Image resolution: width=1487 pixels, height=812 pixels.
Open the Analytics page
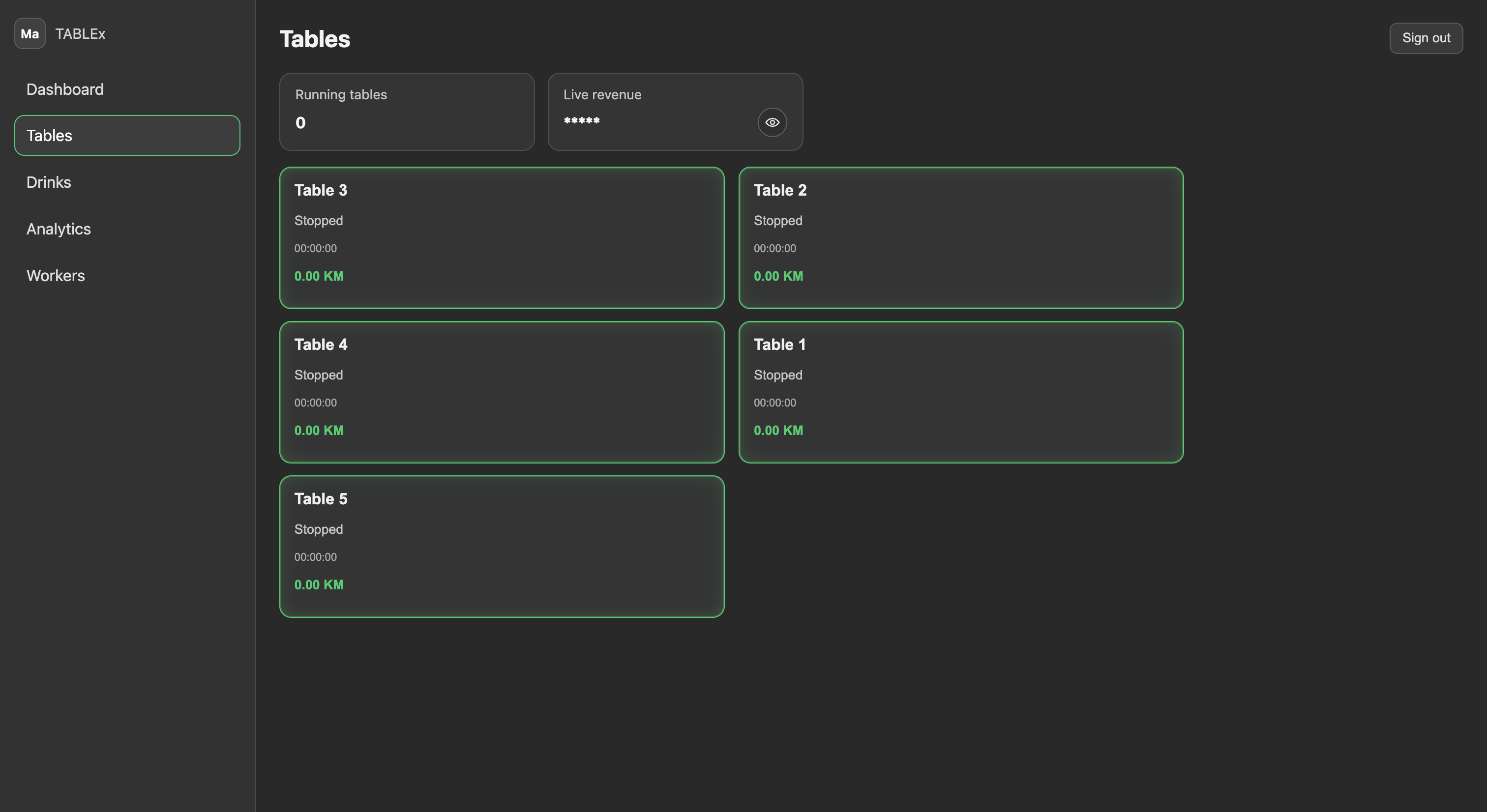point(127,229)
